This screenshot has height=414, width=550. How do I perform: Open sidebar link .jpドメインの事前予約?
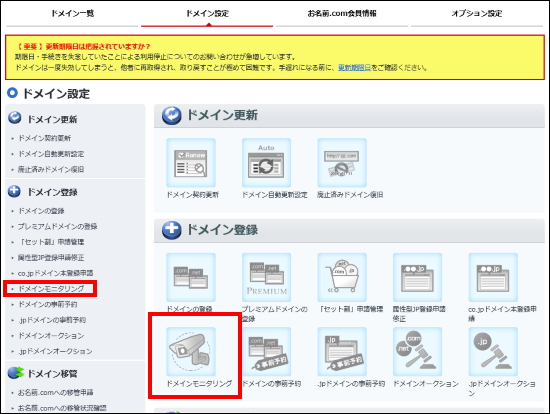[52, 320]
